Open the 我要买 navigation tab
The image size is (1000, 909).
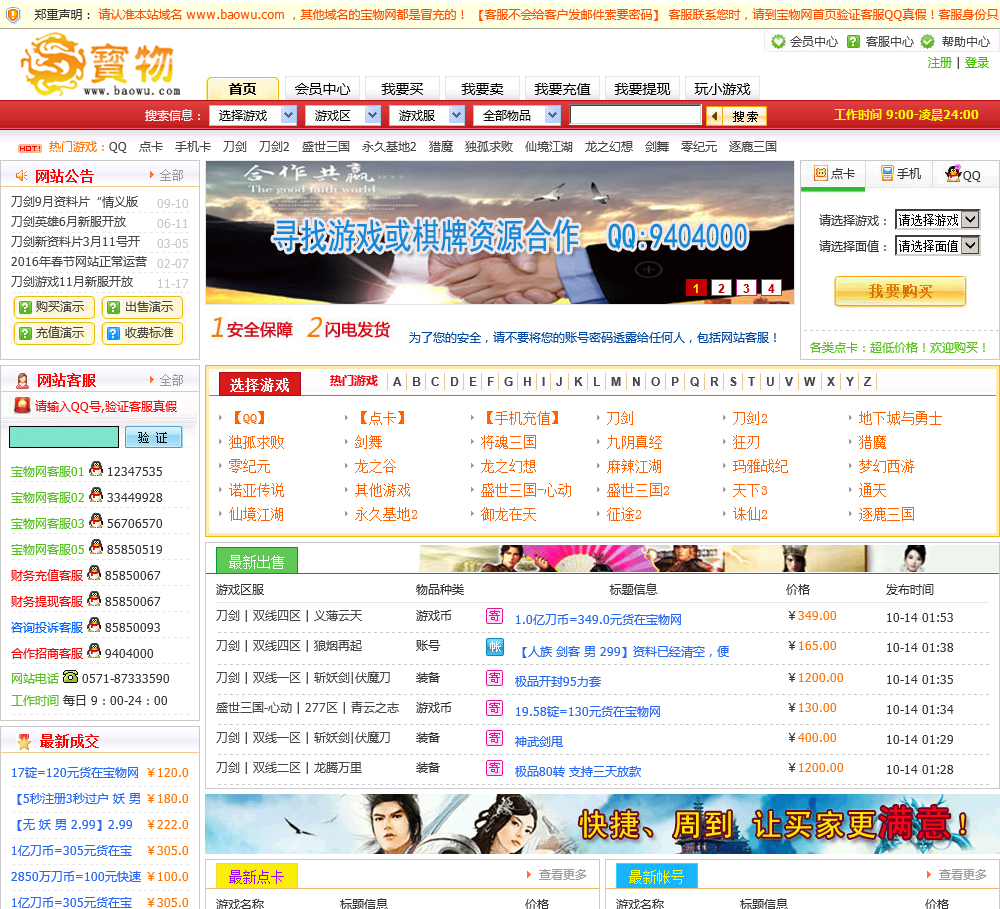coord(402,89)
